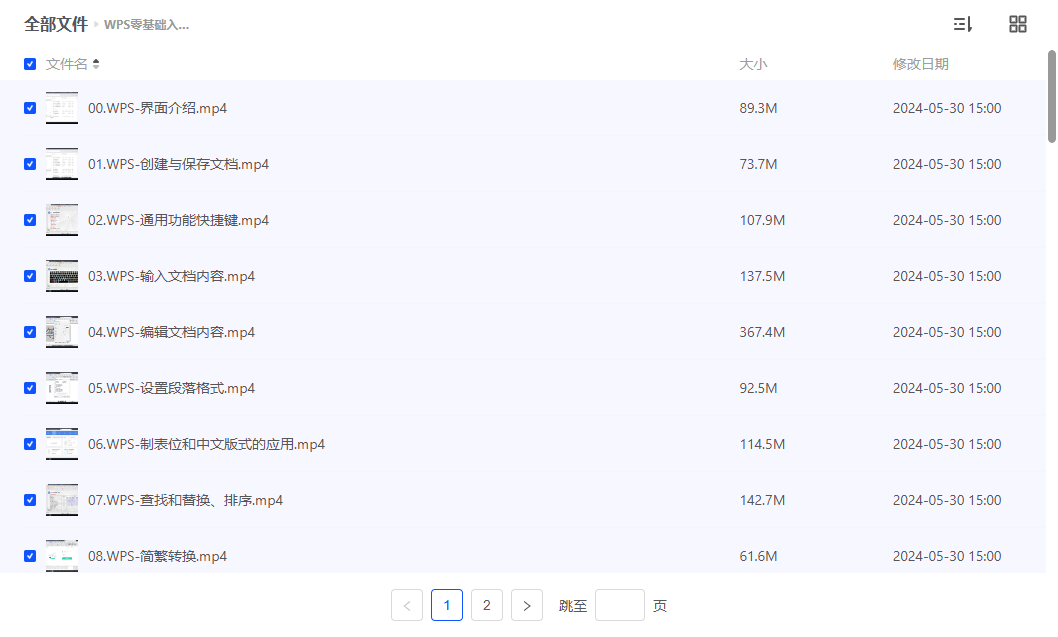This screenshot has width=1058, height=637.
Task: Uncheck 05.WPS-设置段落格式.mp4 checkbox
Action: tap(30, 388)
